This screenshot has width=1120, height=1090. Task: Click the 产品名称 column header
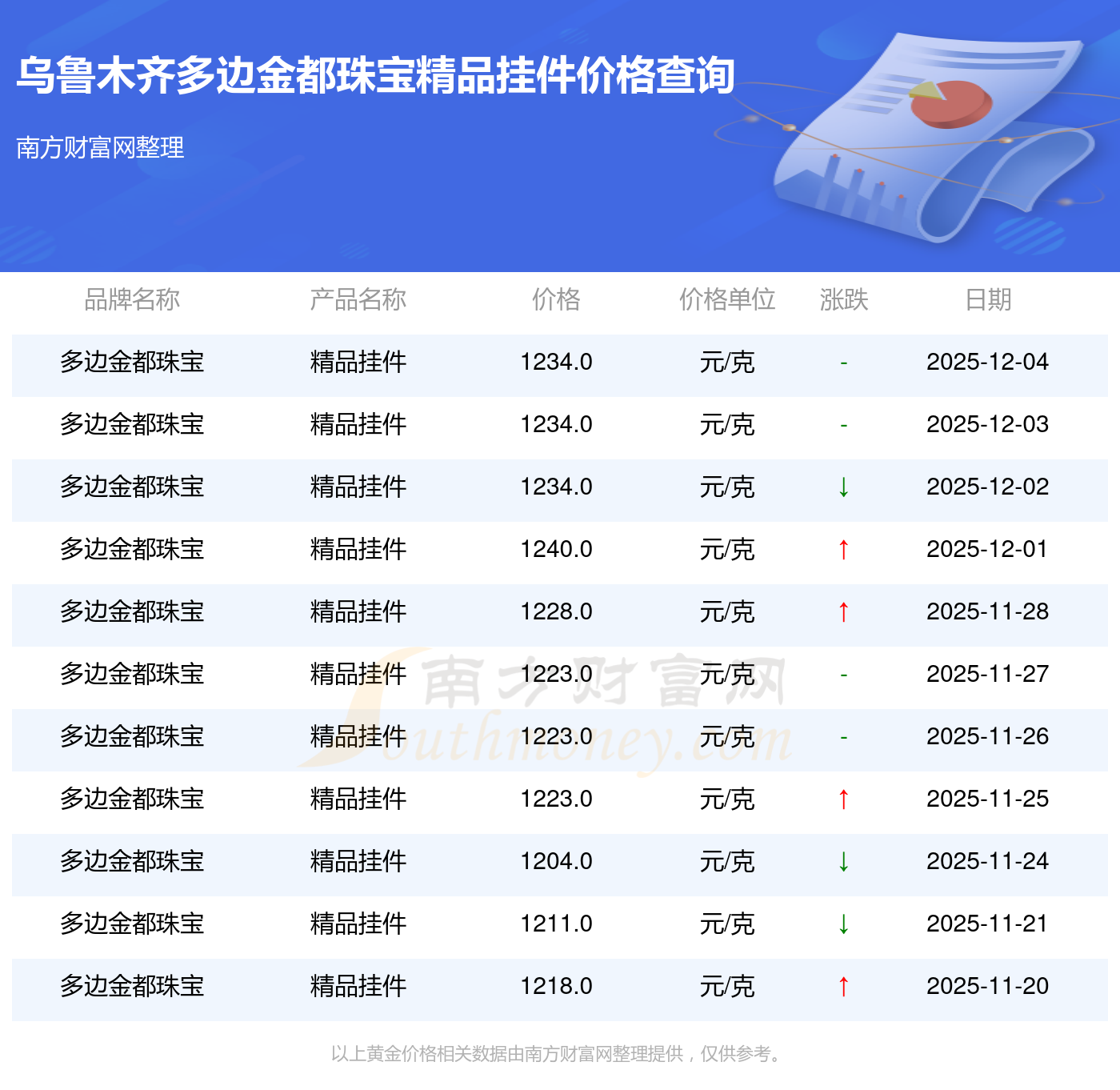(x=358, y=299)
